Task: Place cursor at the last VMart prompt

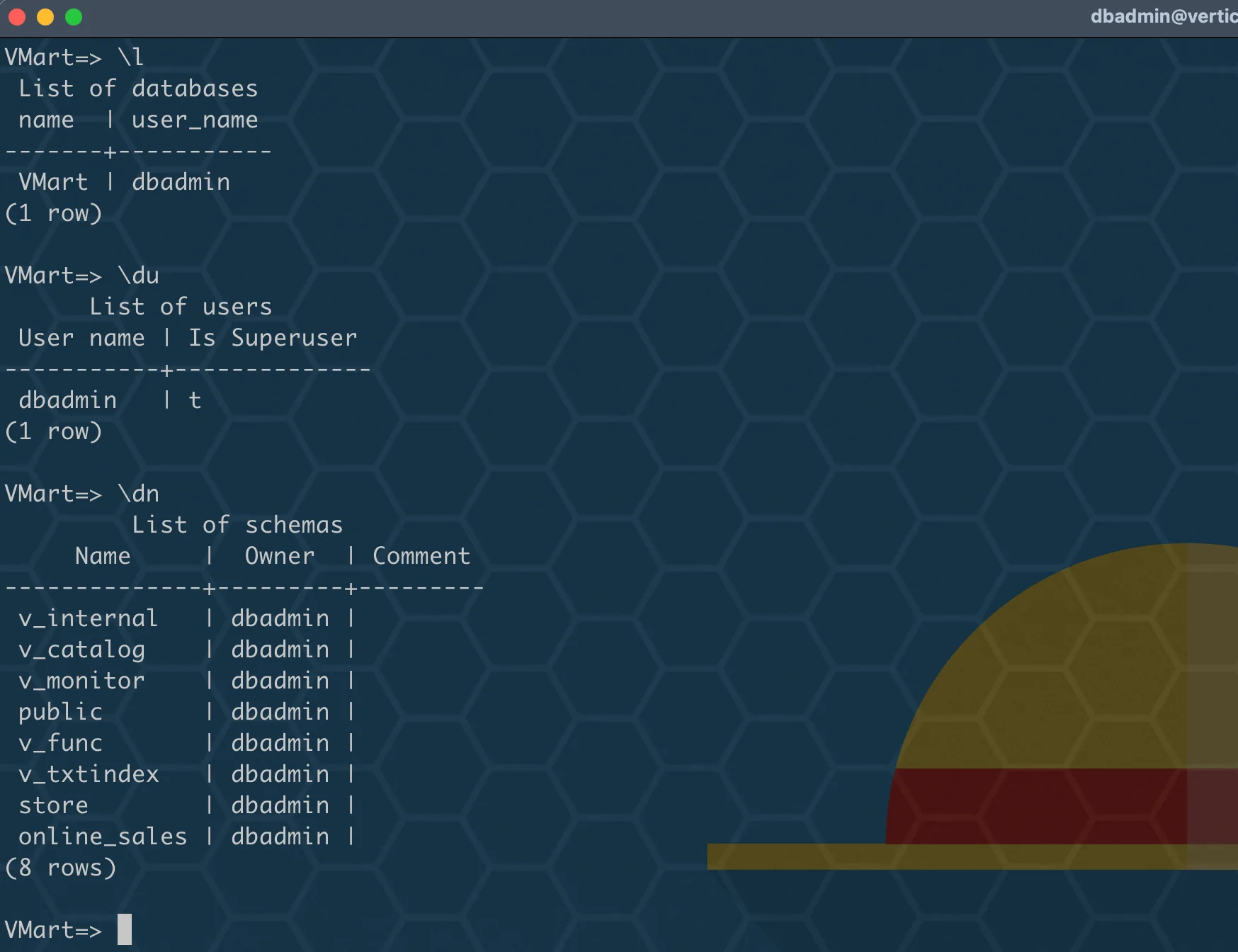Action: 125,929
